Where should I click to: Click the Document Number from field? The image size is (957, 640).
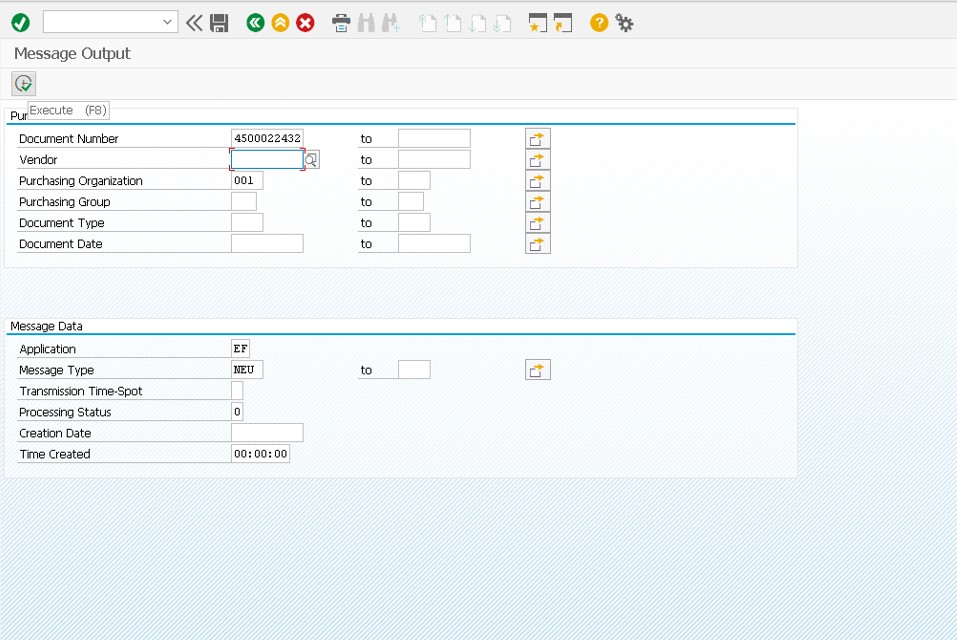tap(267, 138)
